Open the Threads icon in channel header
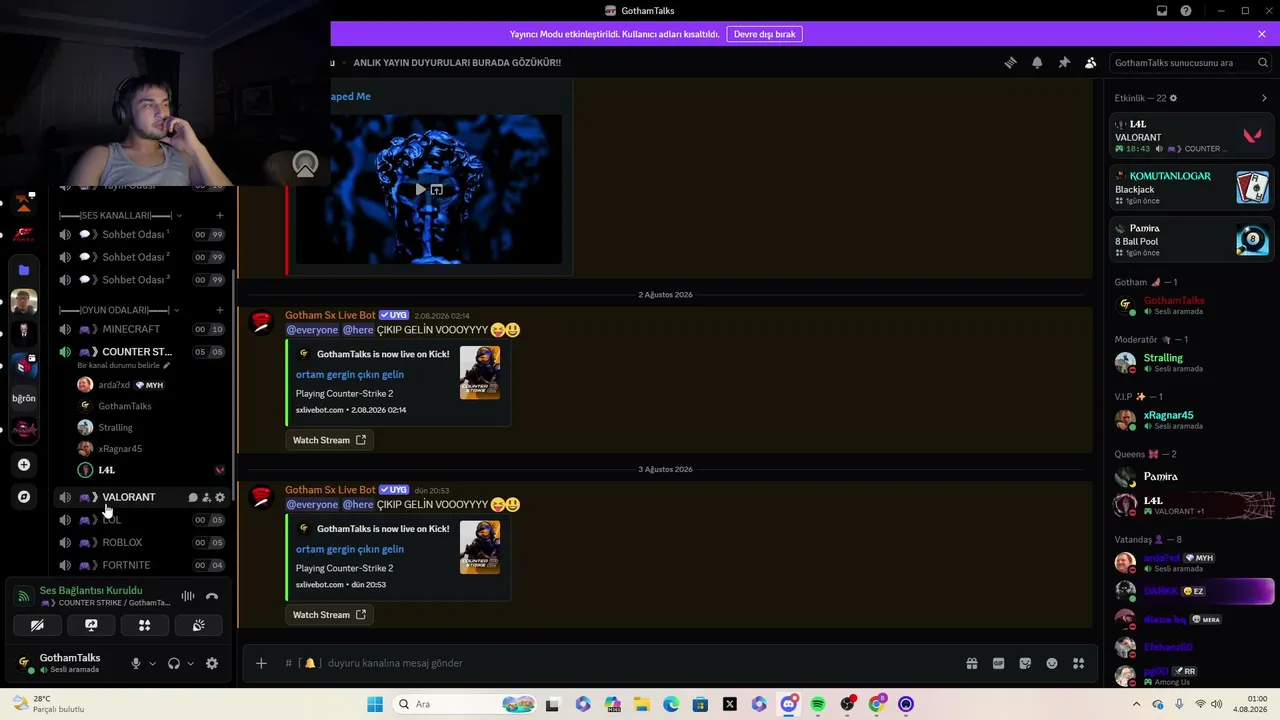Viewport: 1280px width, 720px height. click(1010, 62)
